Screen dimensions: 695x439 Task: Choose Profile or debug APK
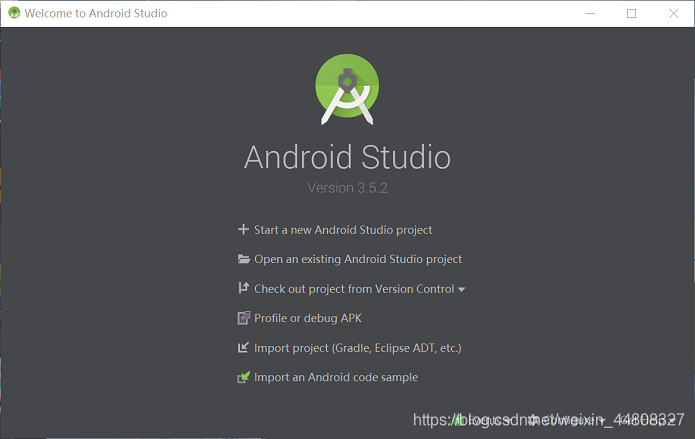pyautogui.click(x=308, y=318)
